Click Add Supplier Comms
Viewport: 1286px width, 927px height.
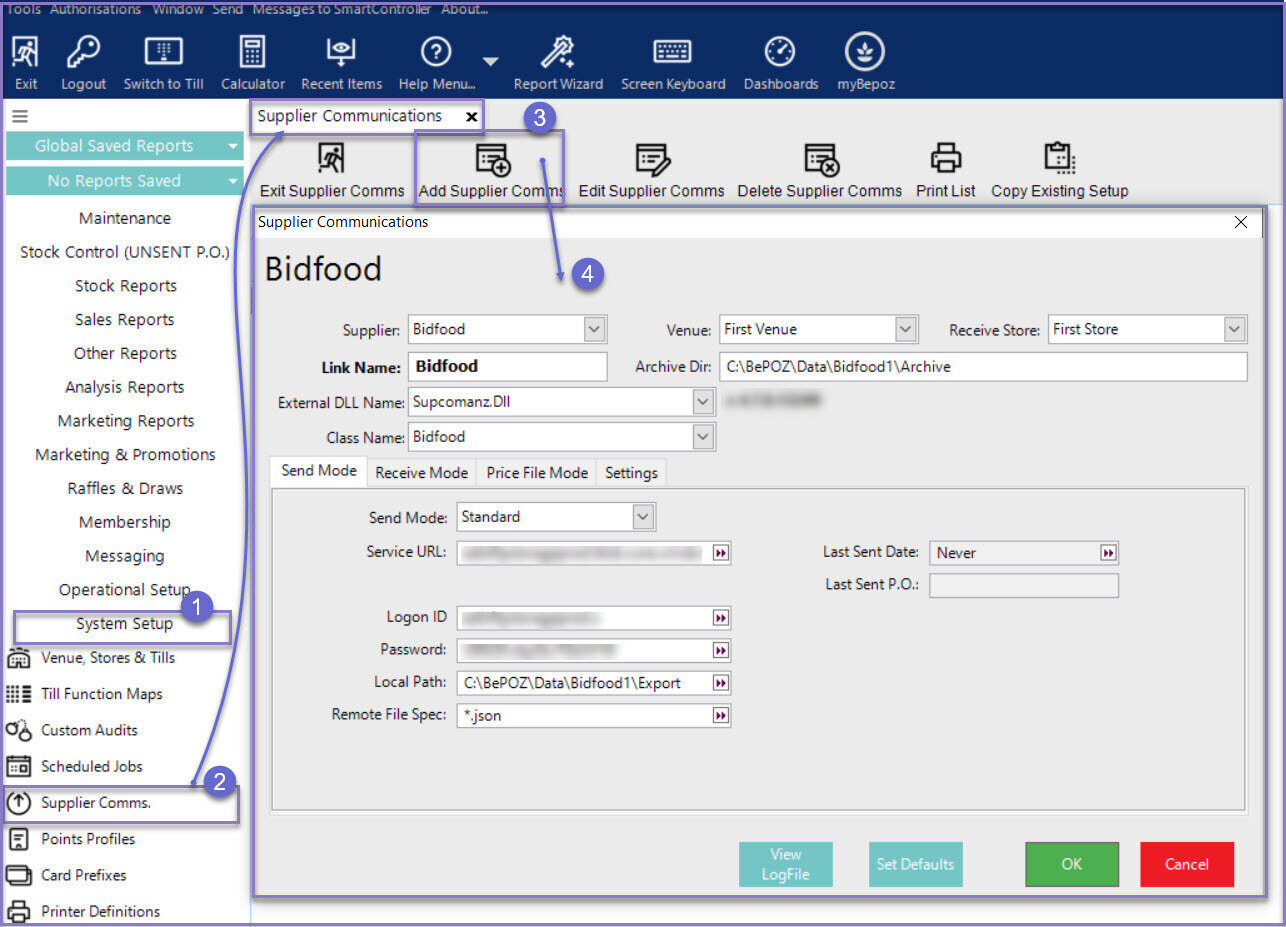491,170
